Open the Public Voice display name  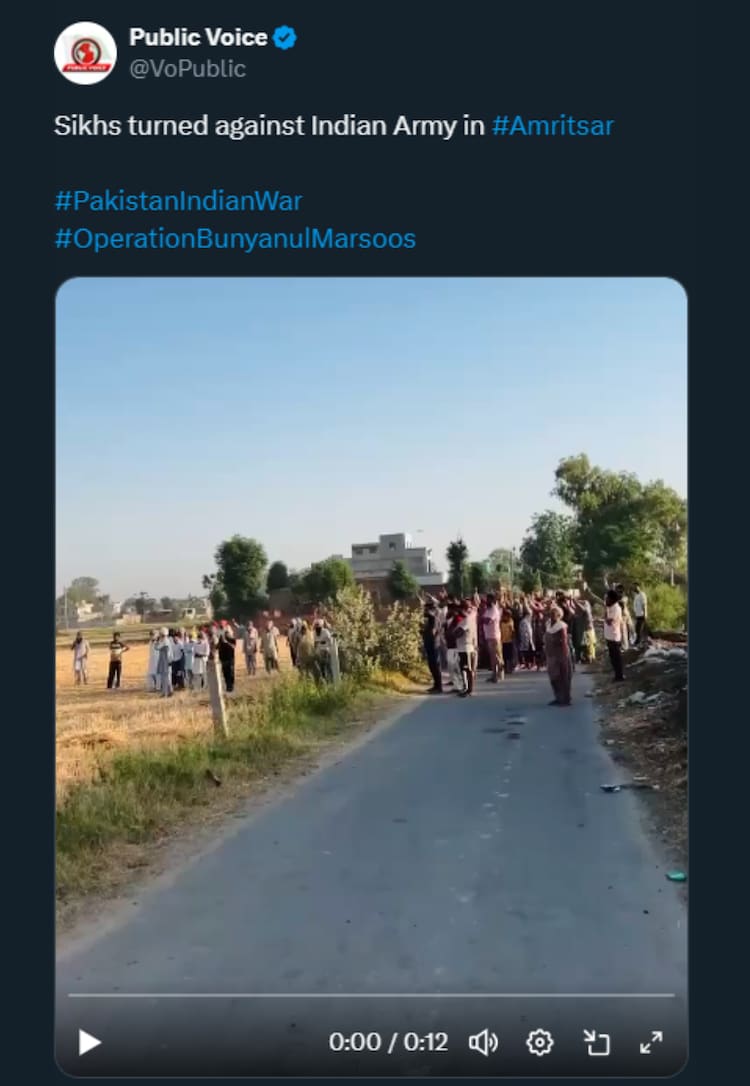coord(198,38)
